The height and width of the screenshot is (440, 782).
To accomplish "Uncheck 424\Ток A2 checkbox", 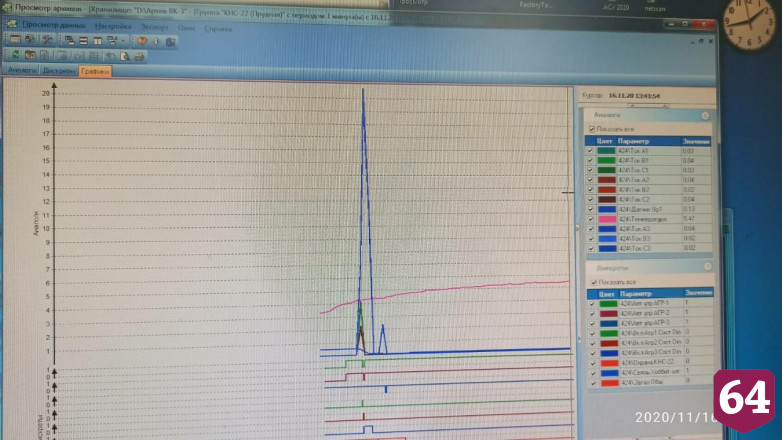I will 590,180.
